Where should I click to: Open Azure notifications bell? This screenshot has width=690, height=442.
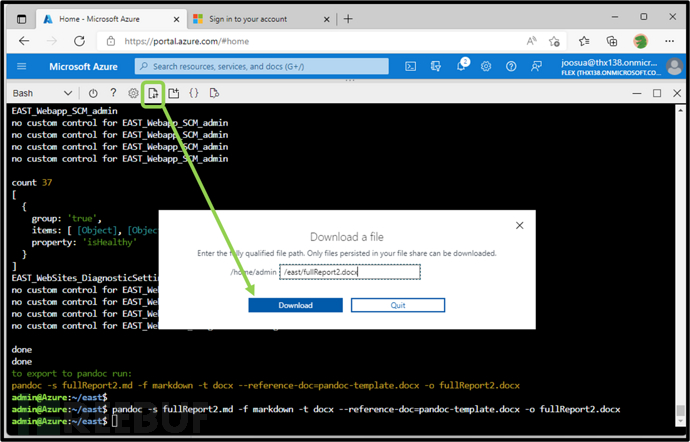[461, 66]
